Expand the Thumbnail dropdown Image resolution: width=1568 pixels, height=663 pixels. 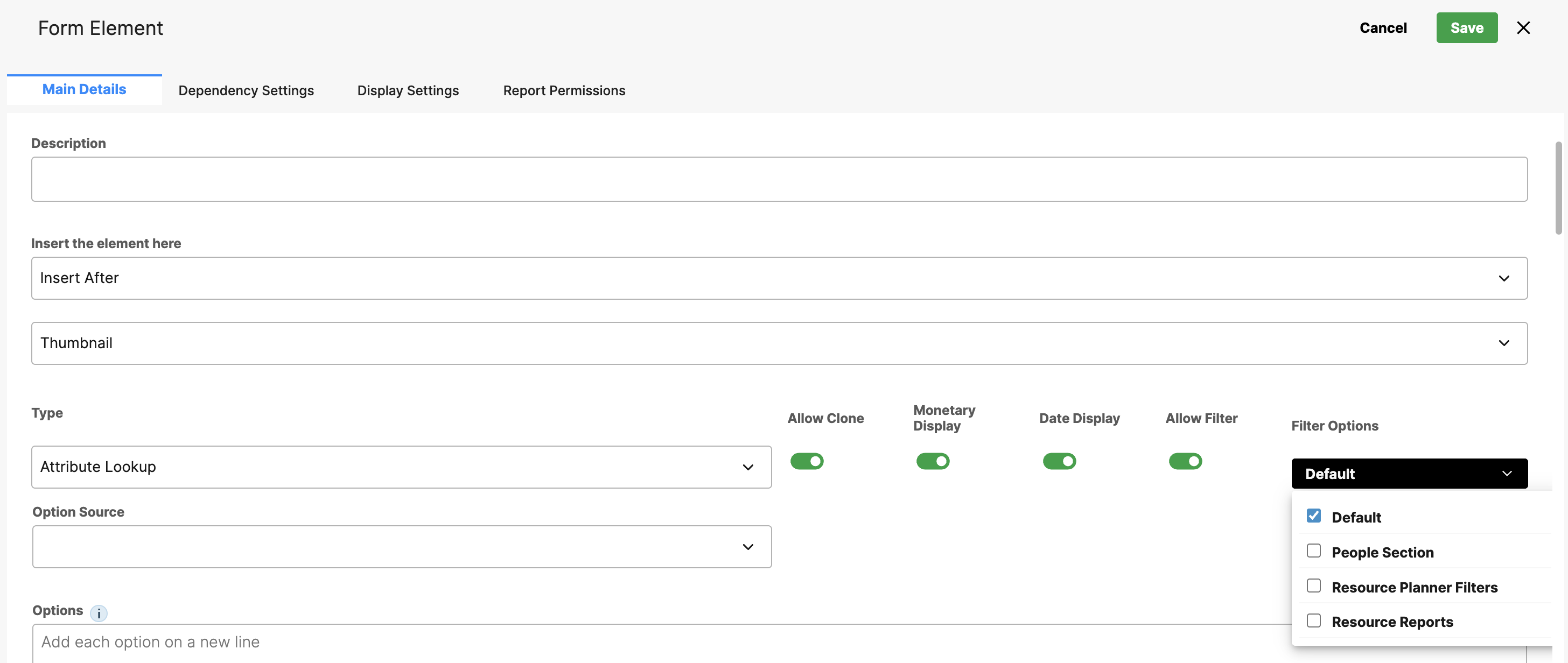click(x=779, y=343)
